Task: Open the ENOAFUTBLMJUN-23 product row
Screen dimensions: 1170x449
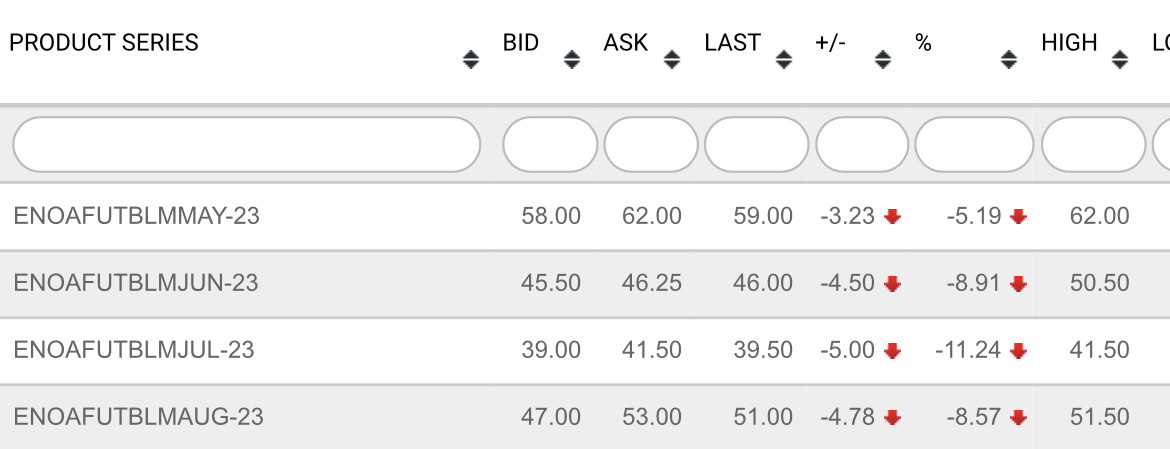Action: [x=136, y=283]
